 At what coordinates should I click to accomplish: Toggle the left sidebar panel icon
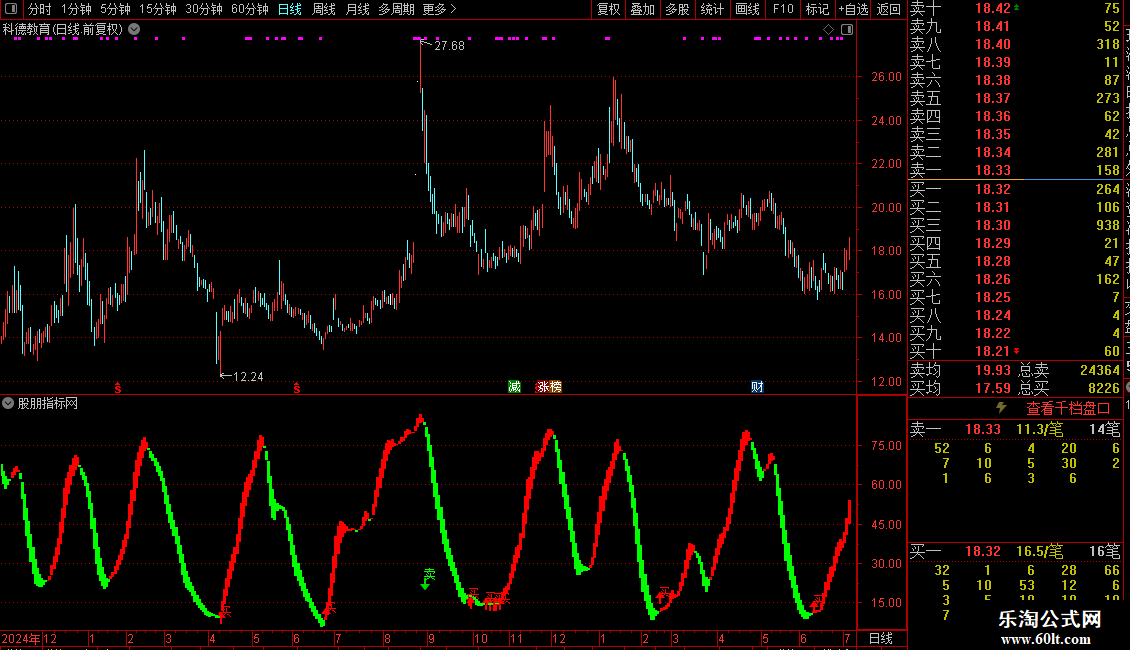click(x=11, y=9)
